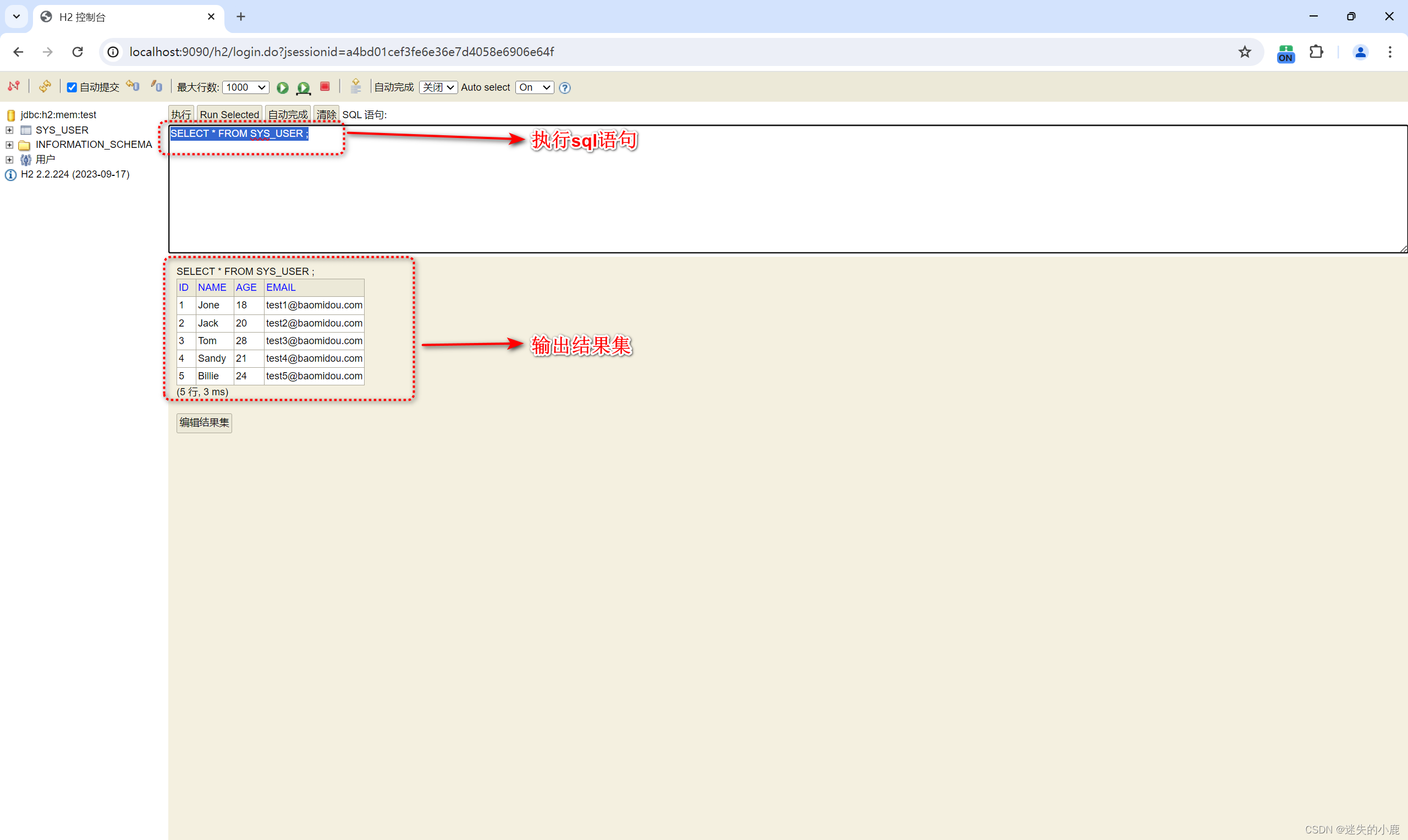Click the INFORMATION_SCHEMA folder icon
The width and height of the screenshot is (1408, 840).
coord(24,145)
